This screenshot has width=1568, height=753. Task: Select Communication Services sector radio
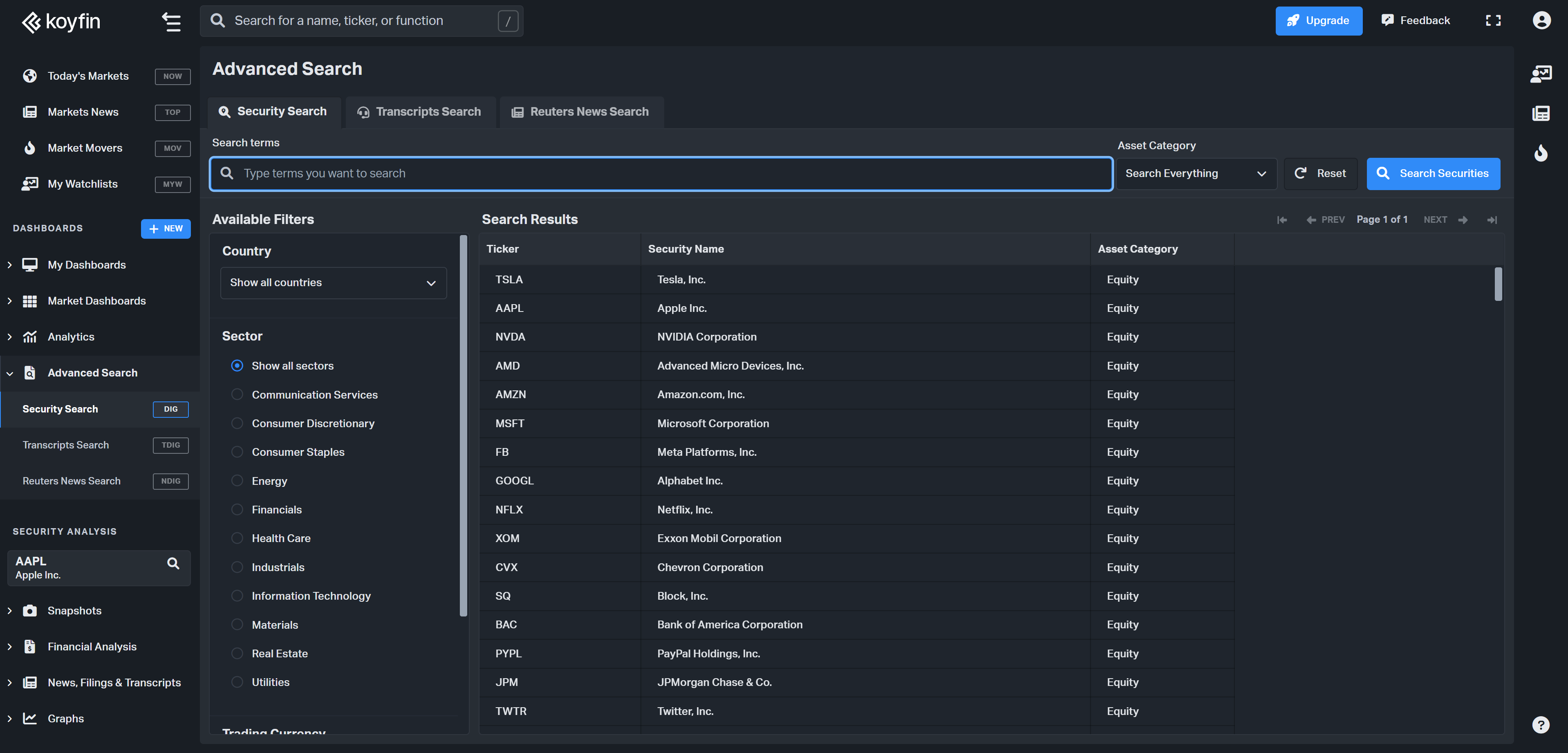(x=237, y=394)
